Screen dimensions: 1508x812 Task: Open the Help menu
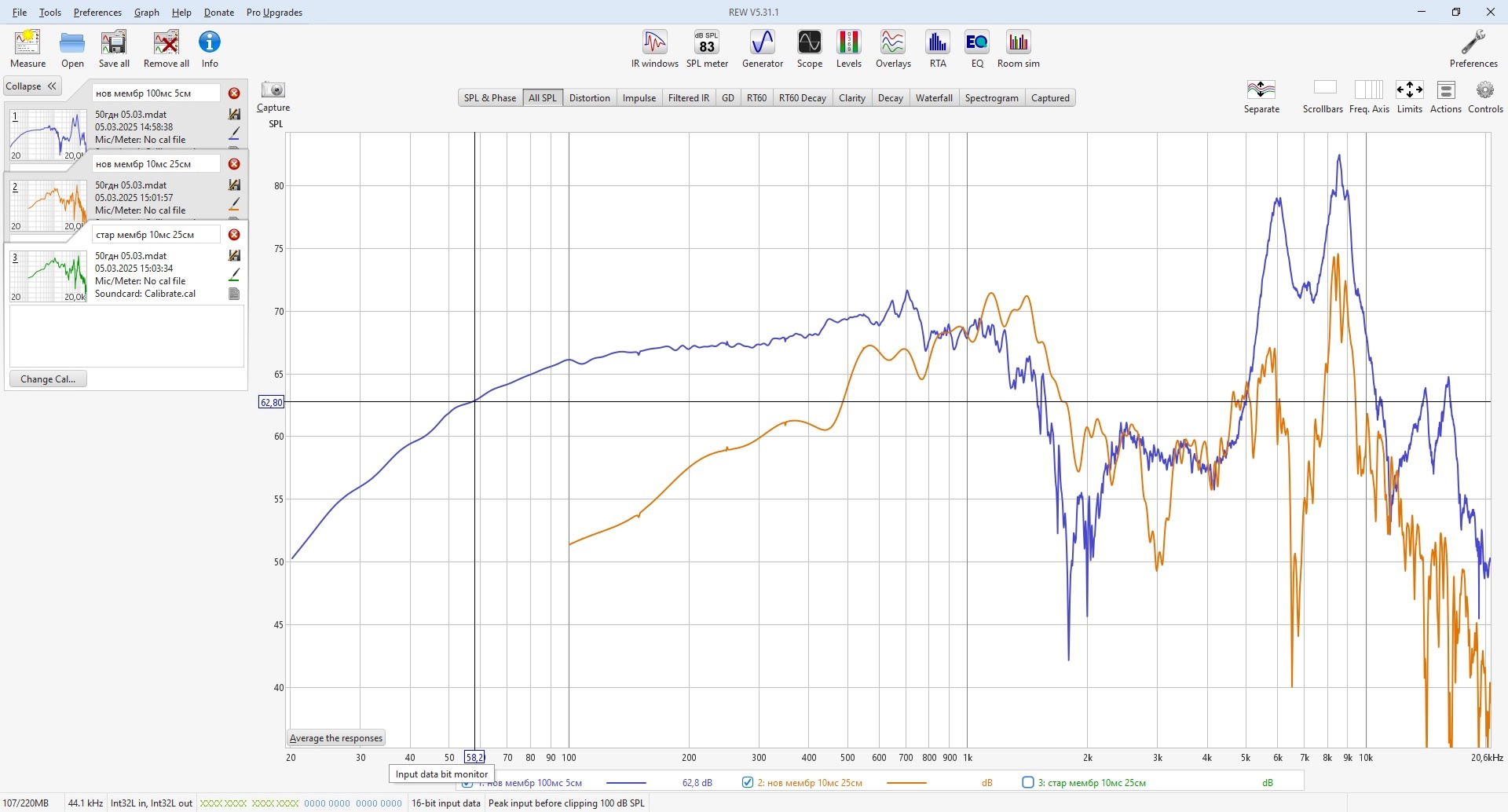181,13
